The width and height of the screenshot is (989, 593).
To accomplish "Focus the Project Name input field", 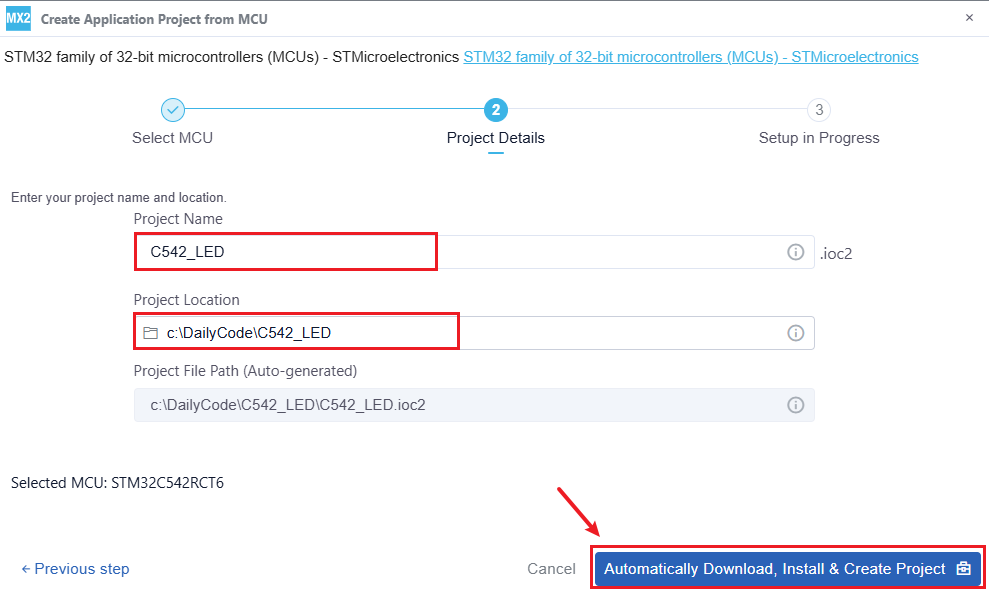I will click(x=474, y=252).
